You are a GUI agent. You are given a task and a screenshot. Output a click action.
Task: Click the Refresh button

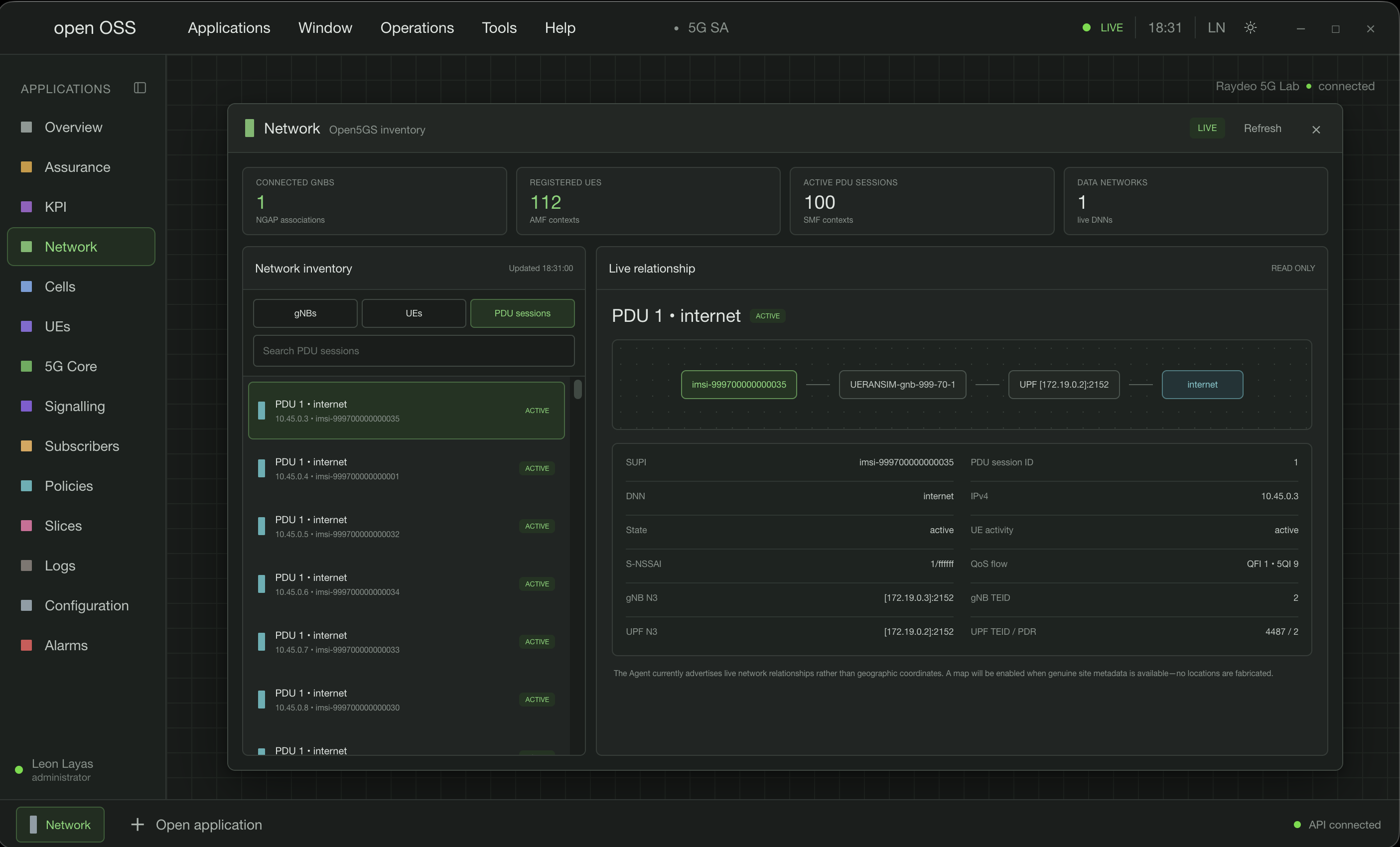coord(1262,129)
